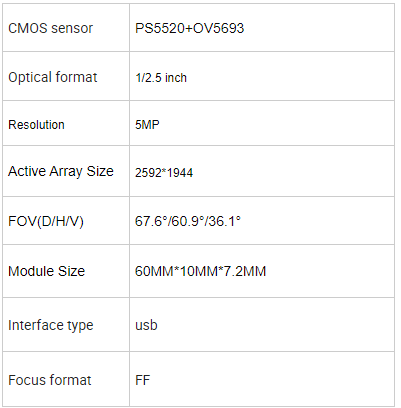Click the Optical format label

click(53, 77)
